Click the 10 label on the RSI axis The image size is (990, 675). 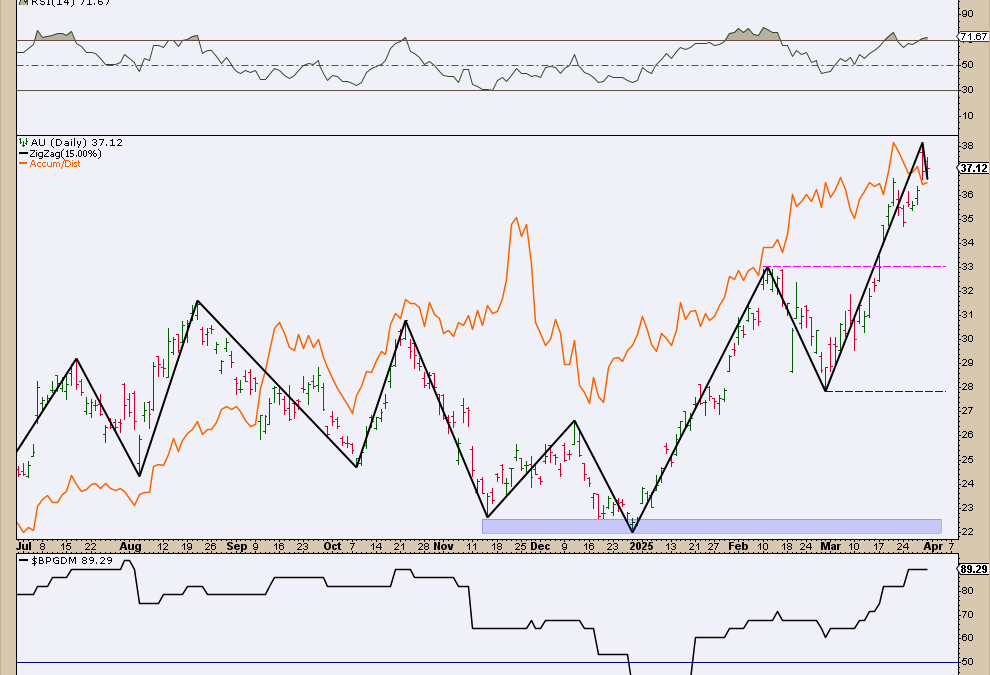967,116
